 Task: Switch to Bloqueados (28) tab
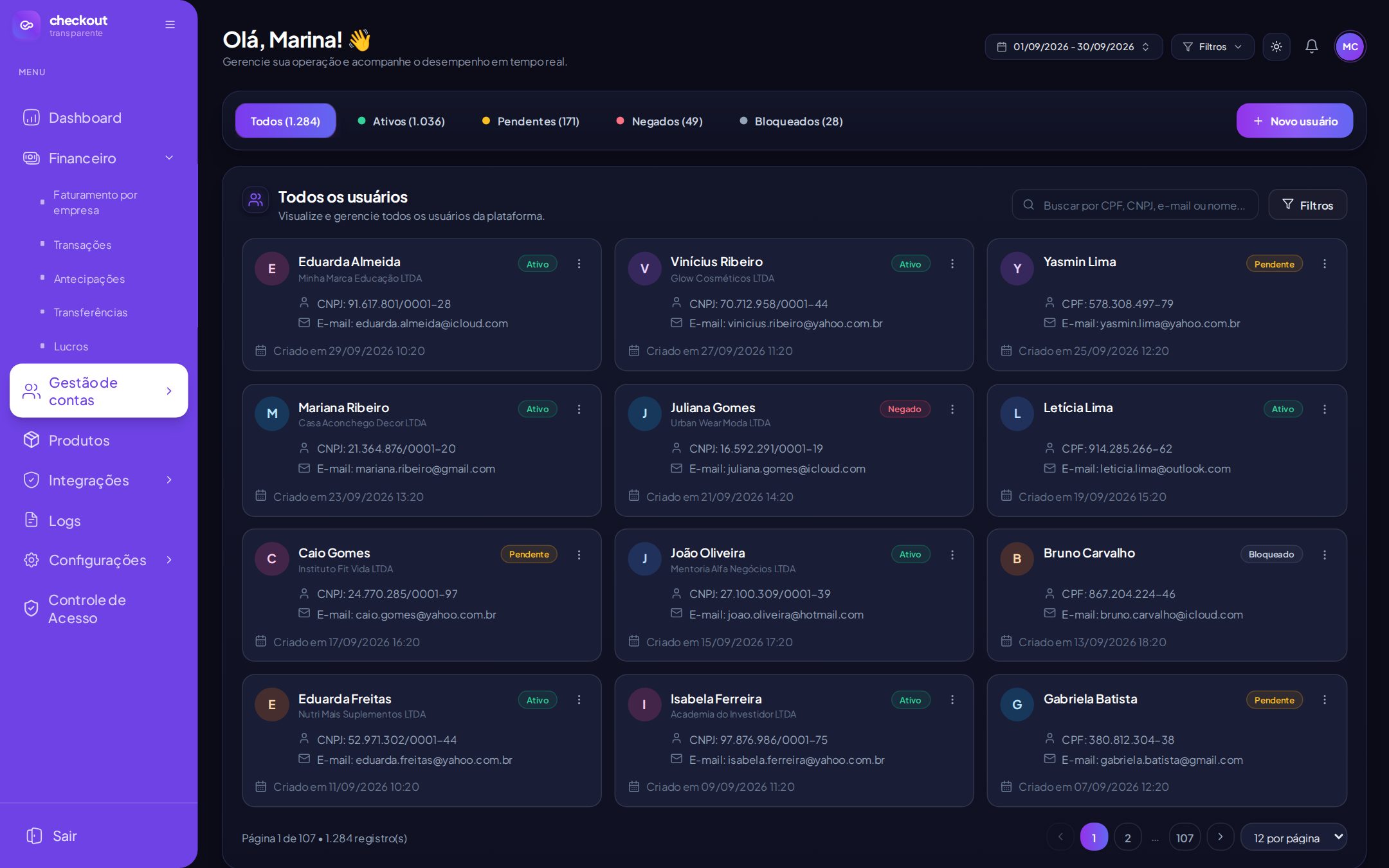click(792, 121)
